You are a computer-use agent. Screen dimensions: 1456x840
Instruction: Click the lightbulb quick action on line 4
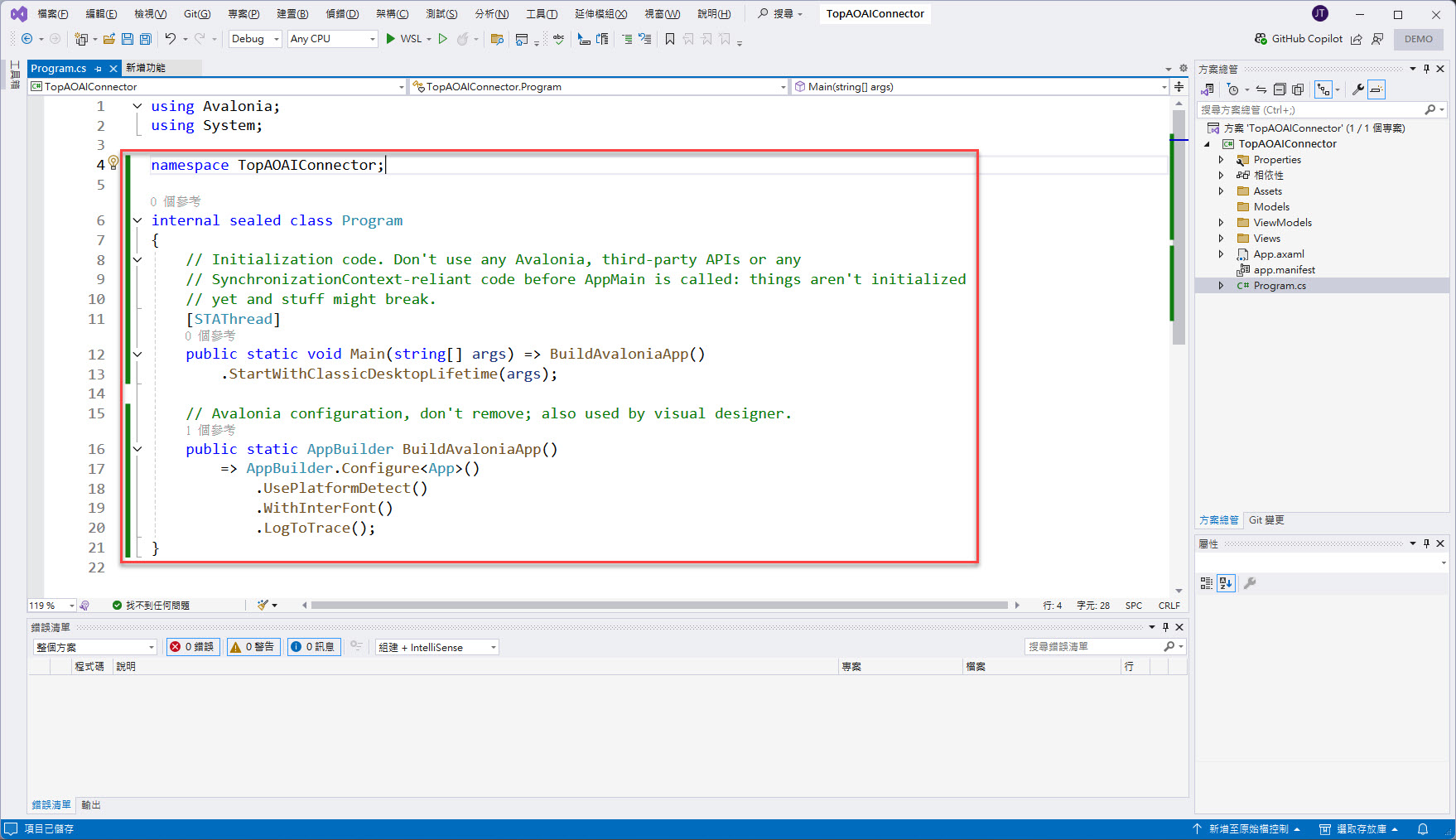(114, 163)
